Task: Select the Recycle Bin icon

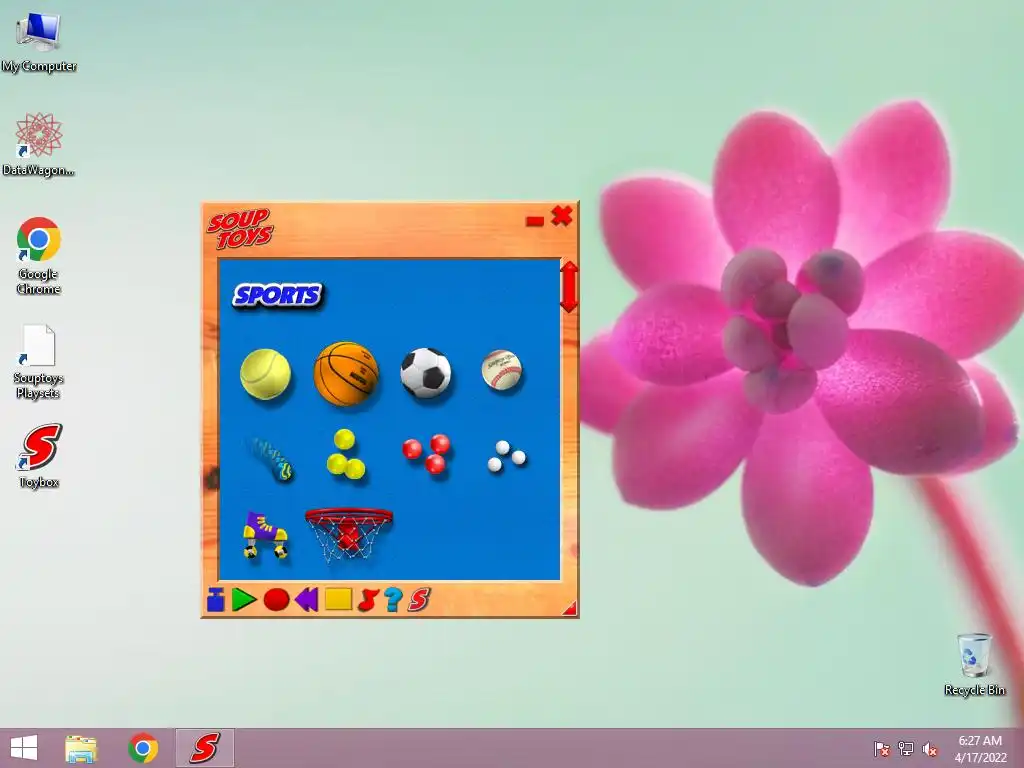Action: click(x=974, y=664)
